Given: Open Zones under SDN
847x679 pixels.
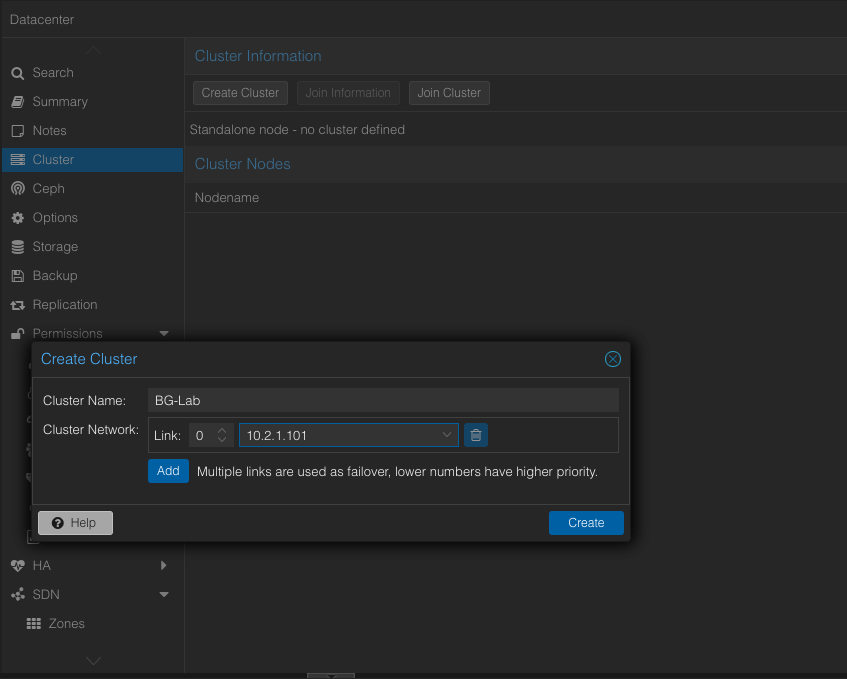Looking at the screenshot, I should [67, 624].
